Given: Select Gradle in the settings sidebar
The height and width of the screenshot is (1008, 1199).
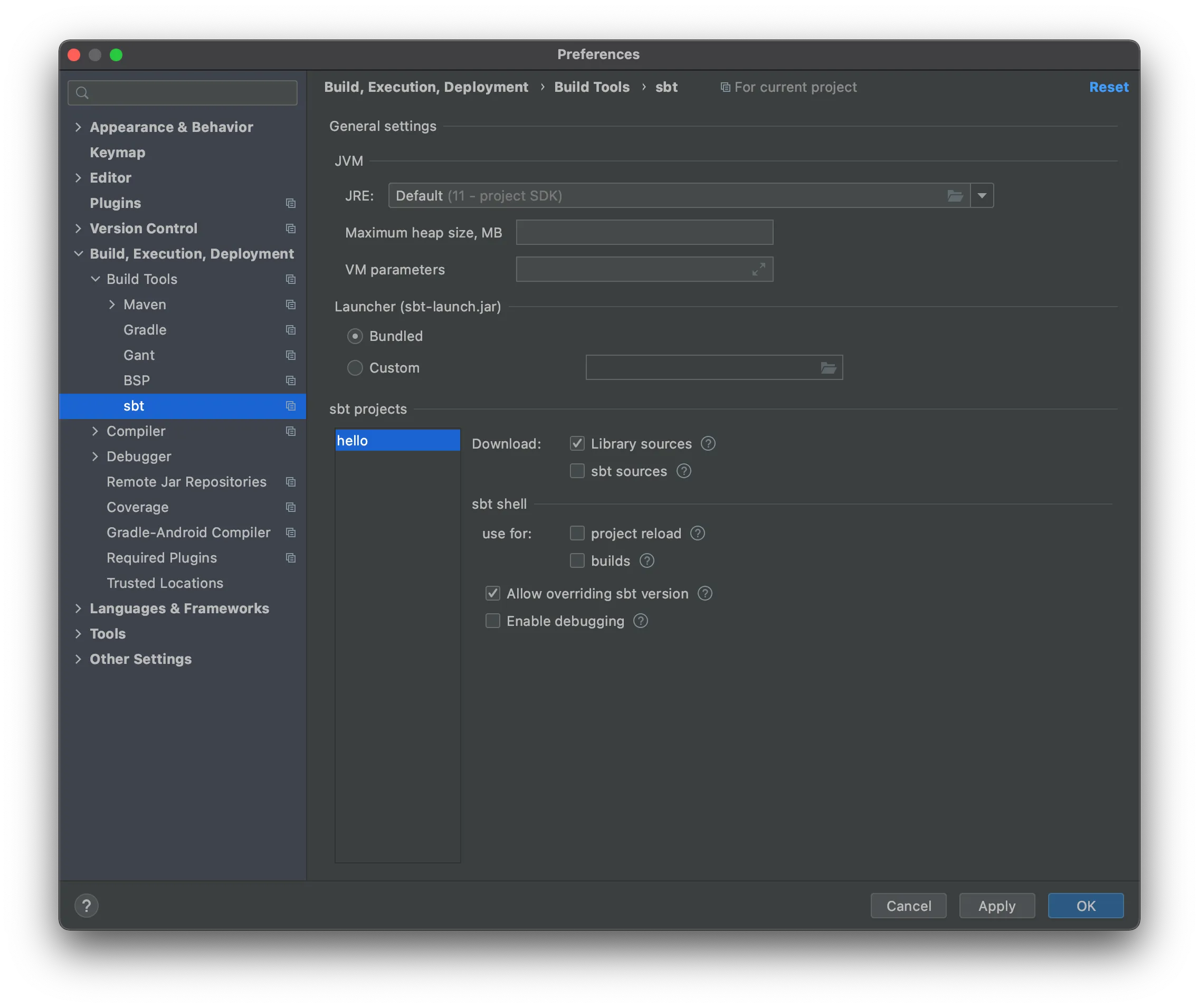Looking at the screenshot, I should [x=145, y=330].
